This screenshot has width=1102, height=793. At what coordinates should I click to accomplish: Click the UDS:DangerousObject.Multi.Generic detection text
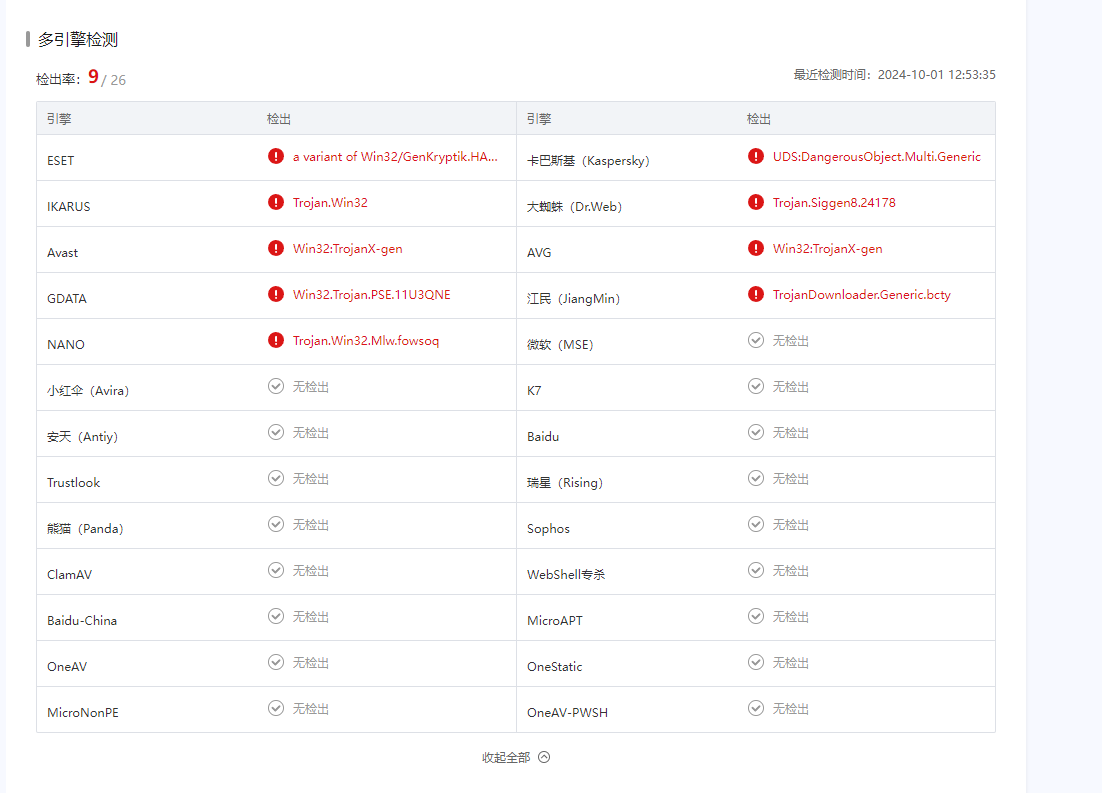coord(876,157)
